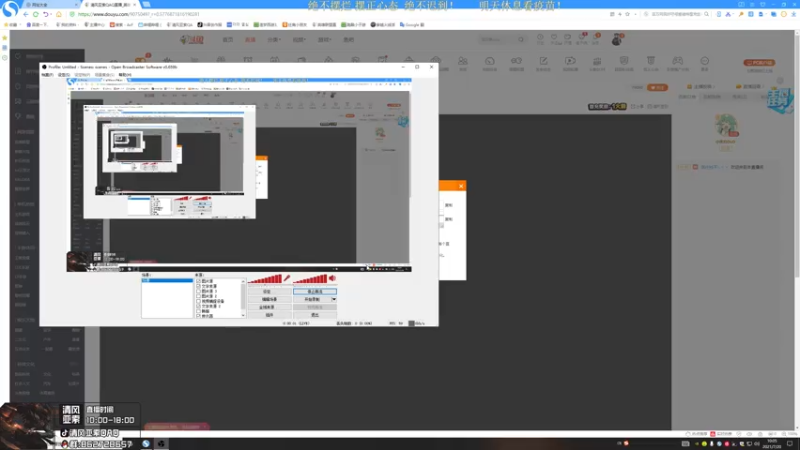The height and width of the screenshot is (450, 800).
Task: Expand the 视频 dropdown in the Douyu navigation
Action: (x=299, y=39)
